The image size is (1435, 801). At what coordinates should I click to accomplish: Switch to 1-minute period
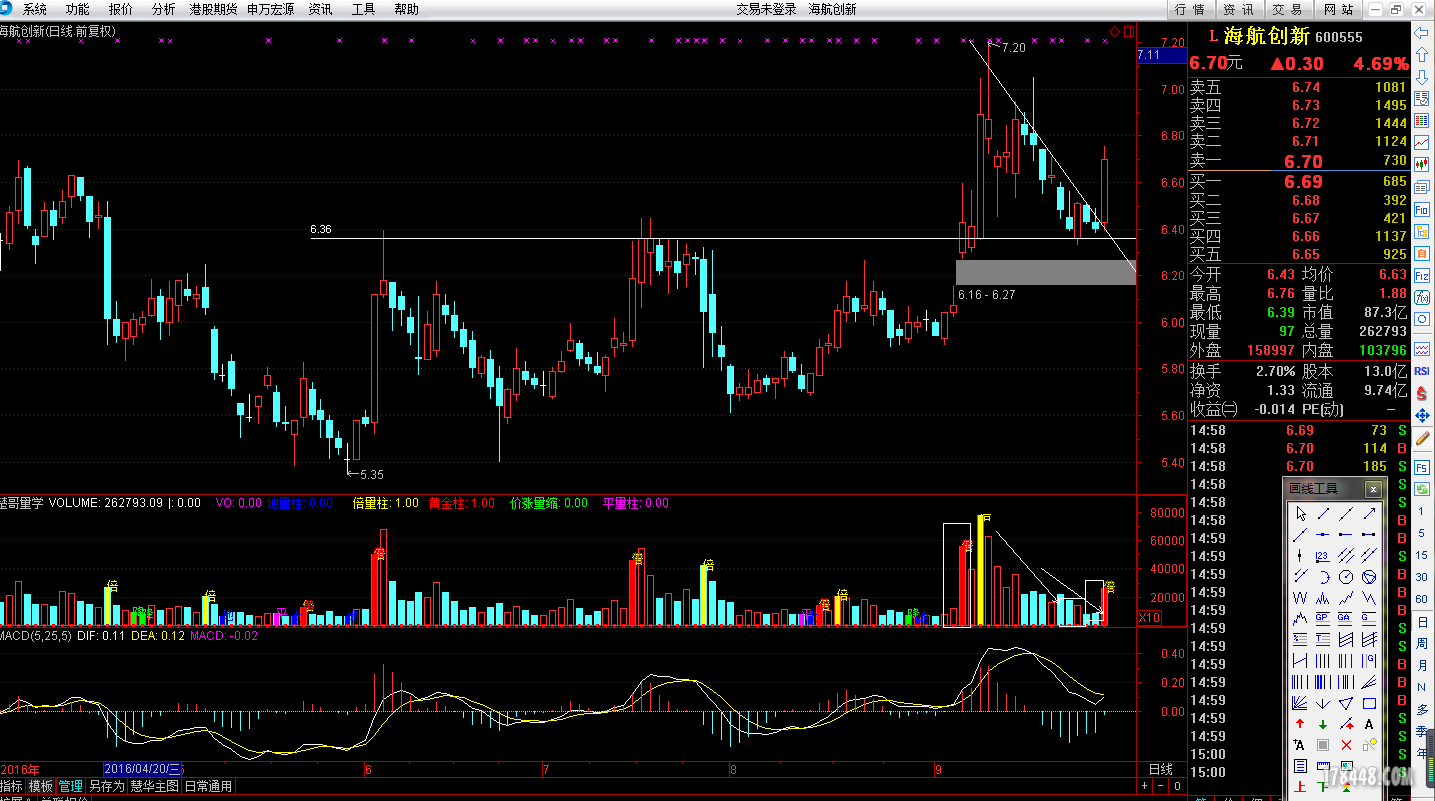1422,511
